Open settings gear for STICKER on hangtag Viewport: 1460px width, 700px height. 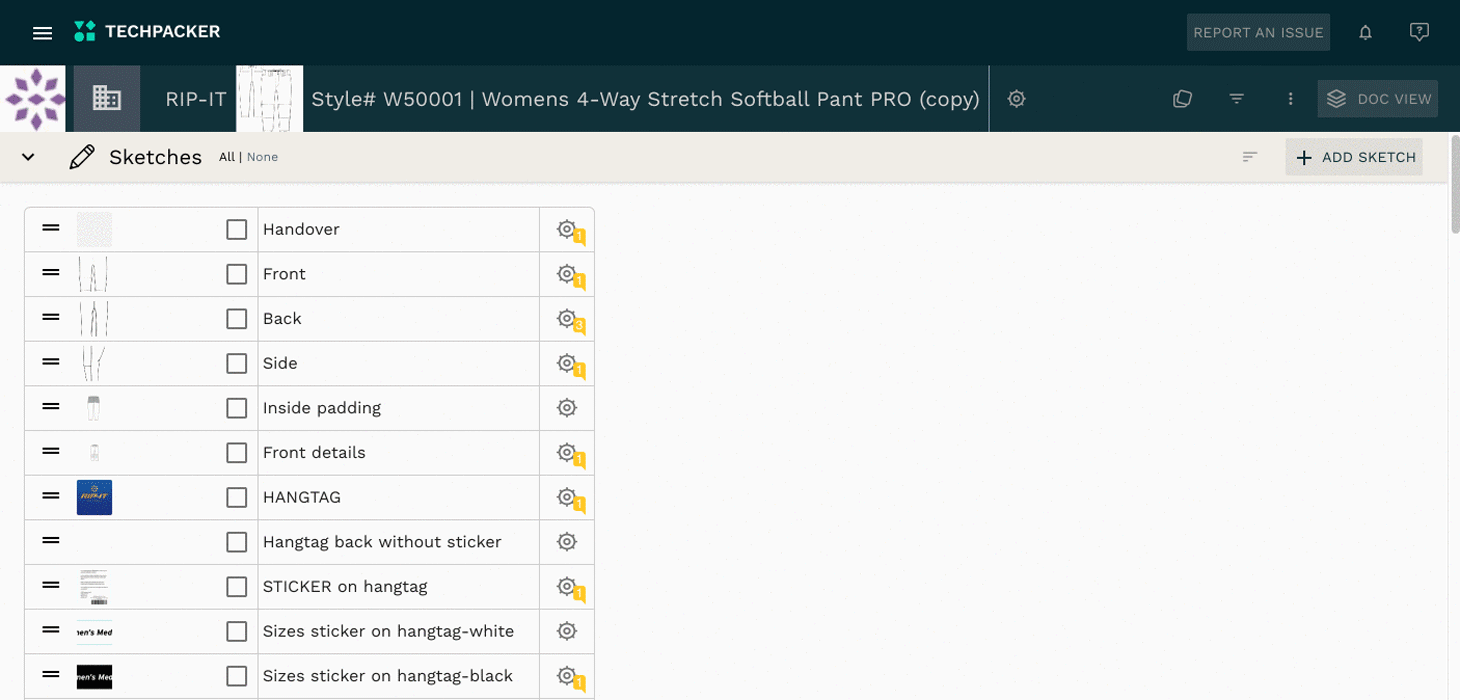tap(567, 587)
